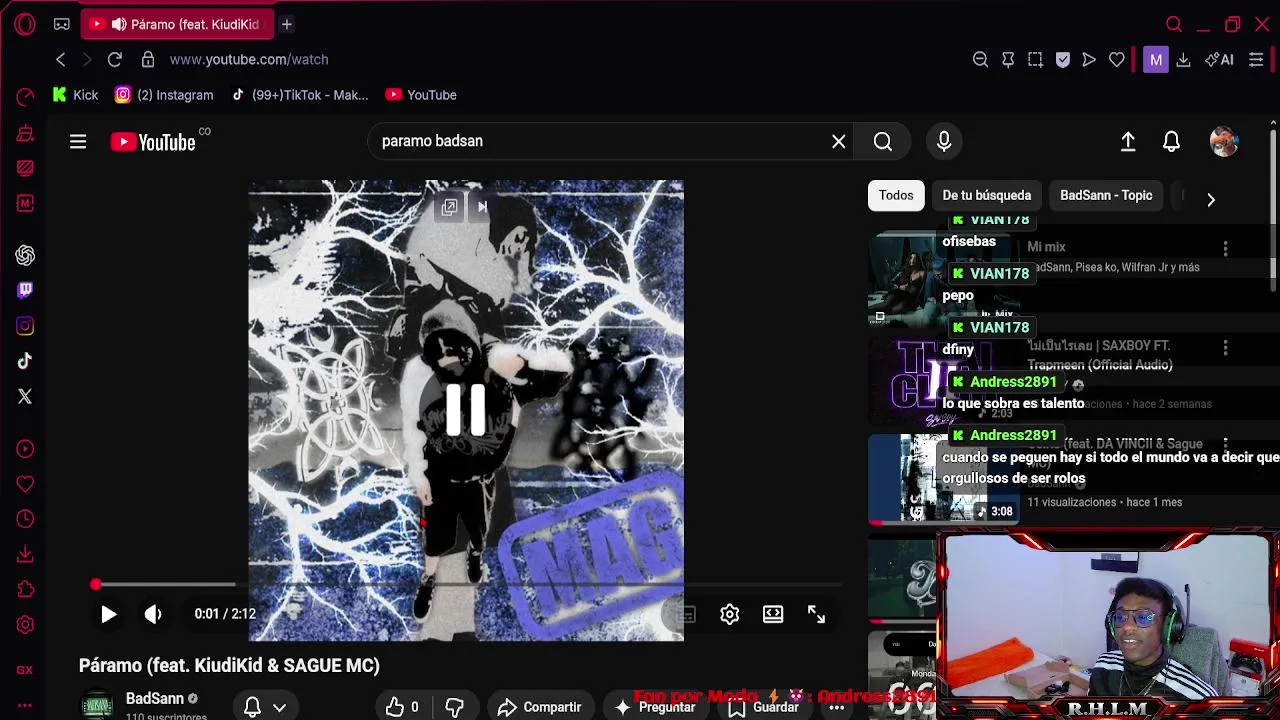The width and height of the screenshot is (1280, 720).
Task: Open sidebar Extensions cube
Action: (x=25, y=589)
